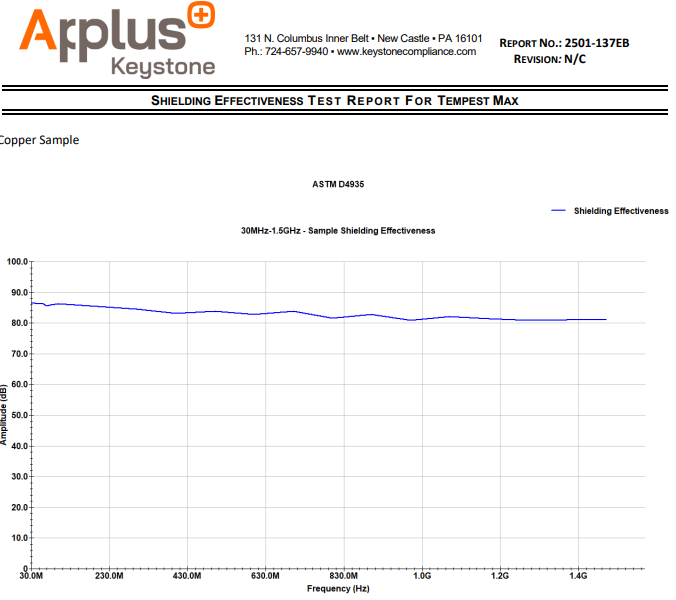
Task: Select the Copper Sample label
Action: pyautogui.click(x=39, y=140)
